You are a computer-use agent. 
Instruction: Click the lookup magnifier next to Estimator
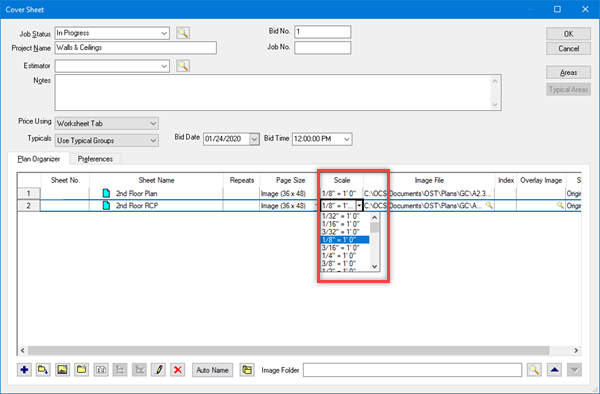click(x=183, y=66)
